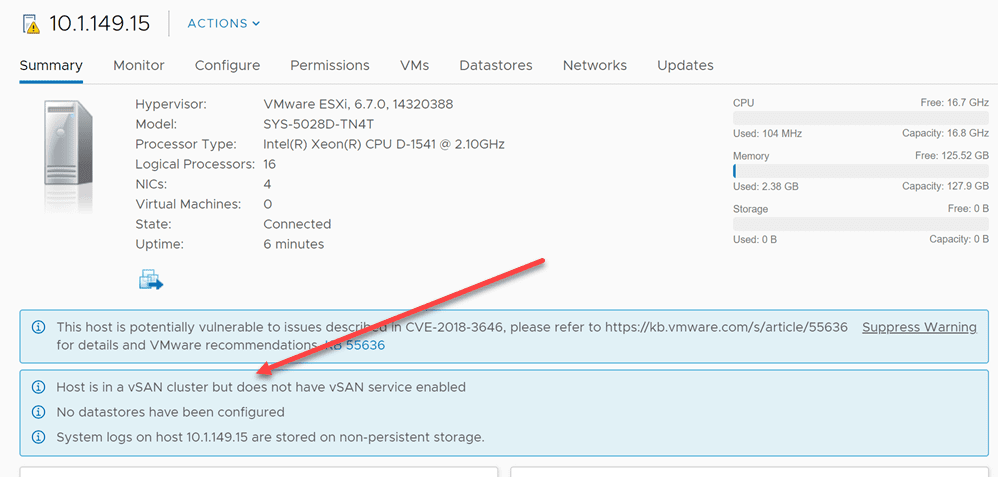View the Networks tab

coord(595,65)
